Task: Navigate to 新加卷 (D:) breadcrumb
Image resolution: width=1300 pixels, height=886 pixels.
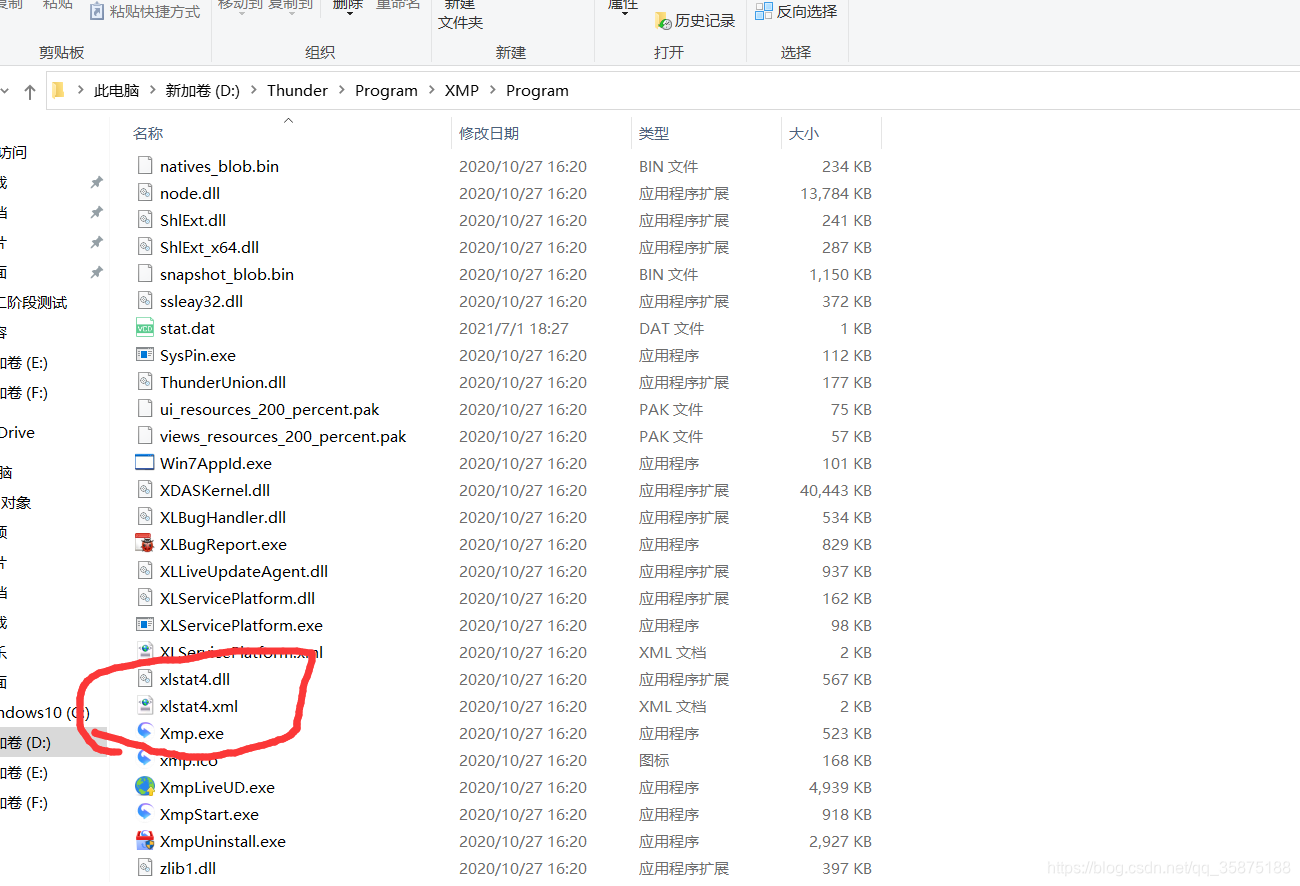Action: click(202, 90)
